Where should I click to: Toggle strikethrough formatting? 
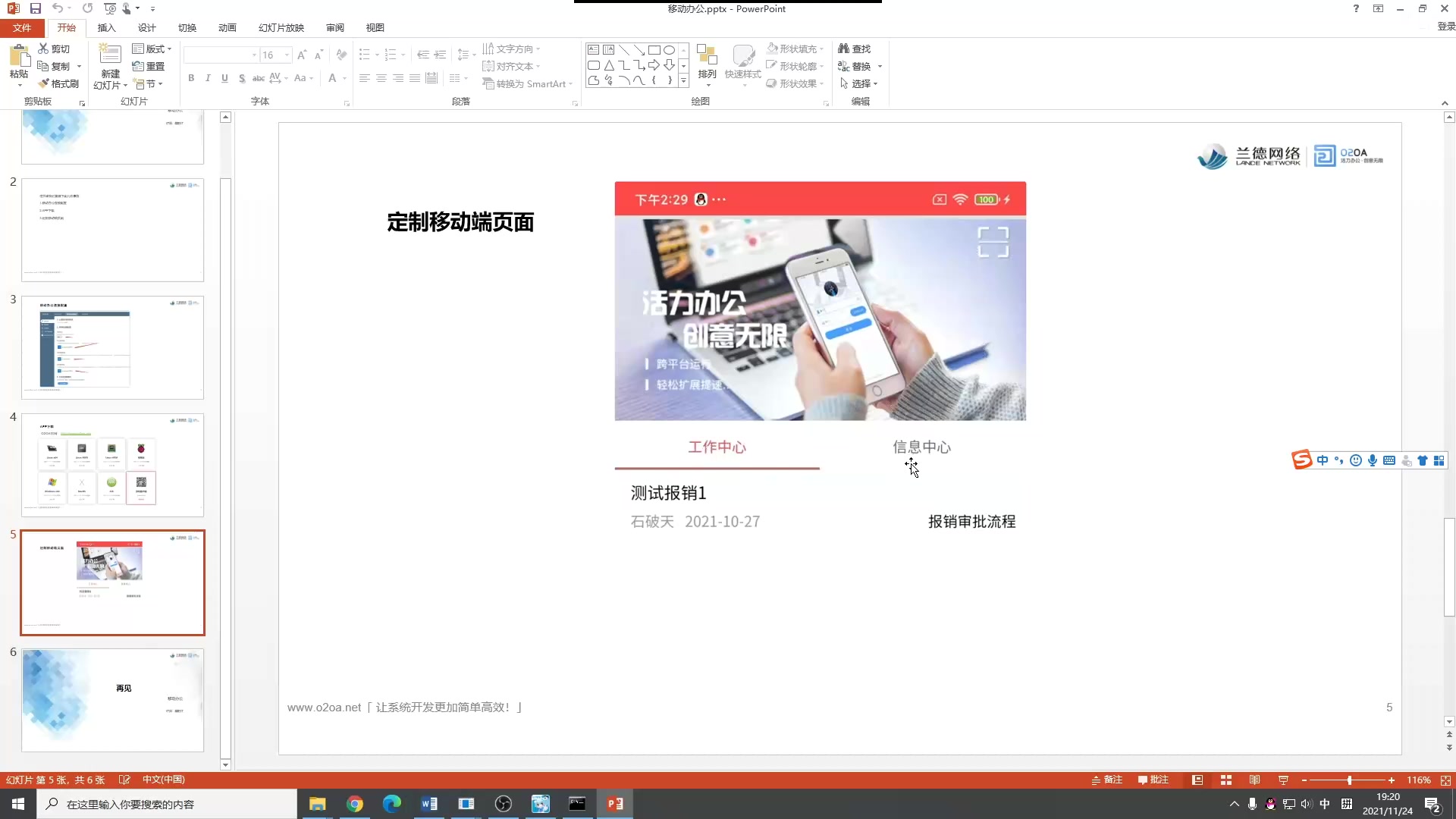click(259, 78)
